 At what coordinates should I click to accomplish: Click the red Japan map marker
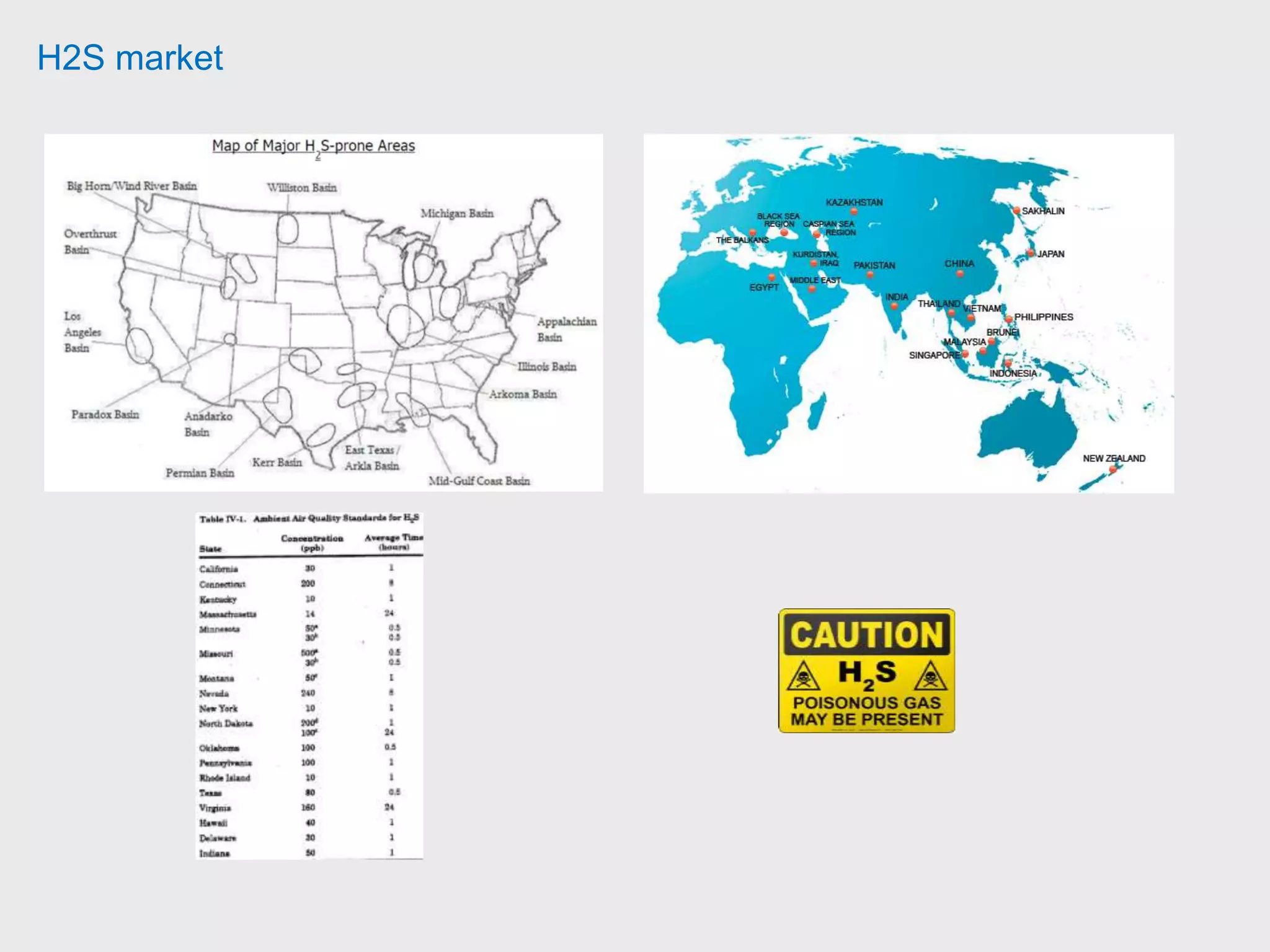pos(1030,253)
